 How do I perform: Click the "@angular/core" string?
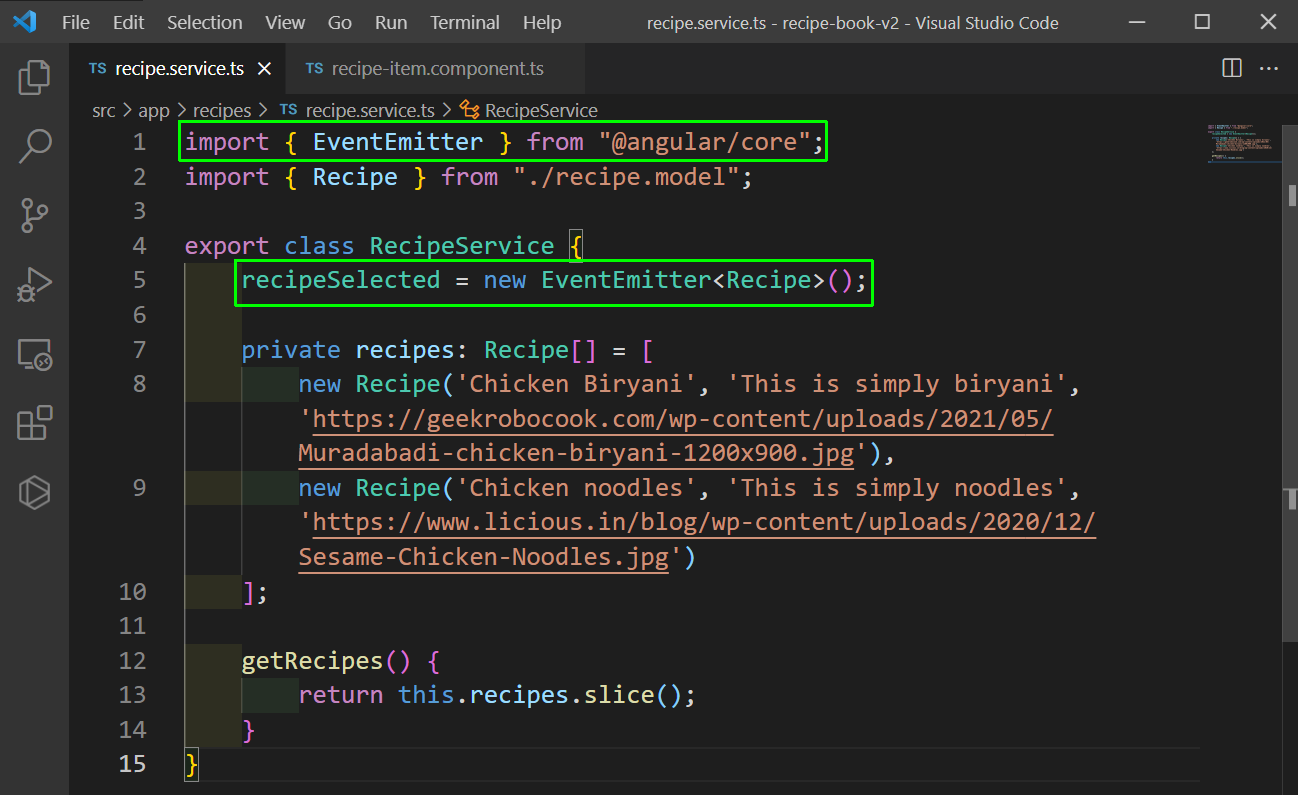point(704,142)
